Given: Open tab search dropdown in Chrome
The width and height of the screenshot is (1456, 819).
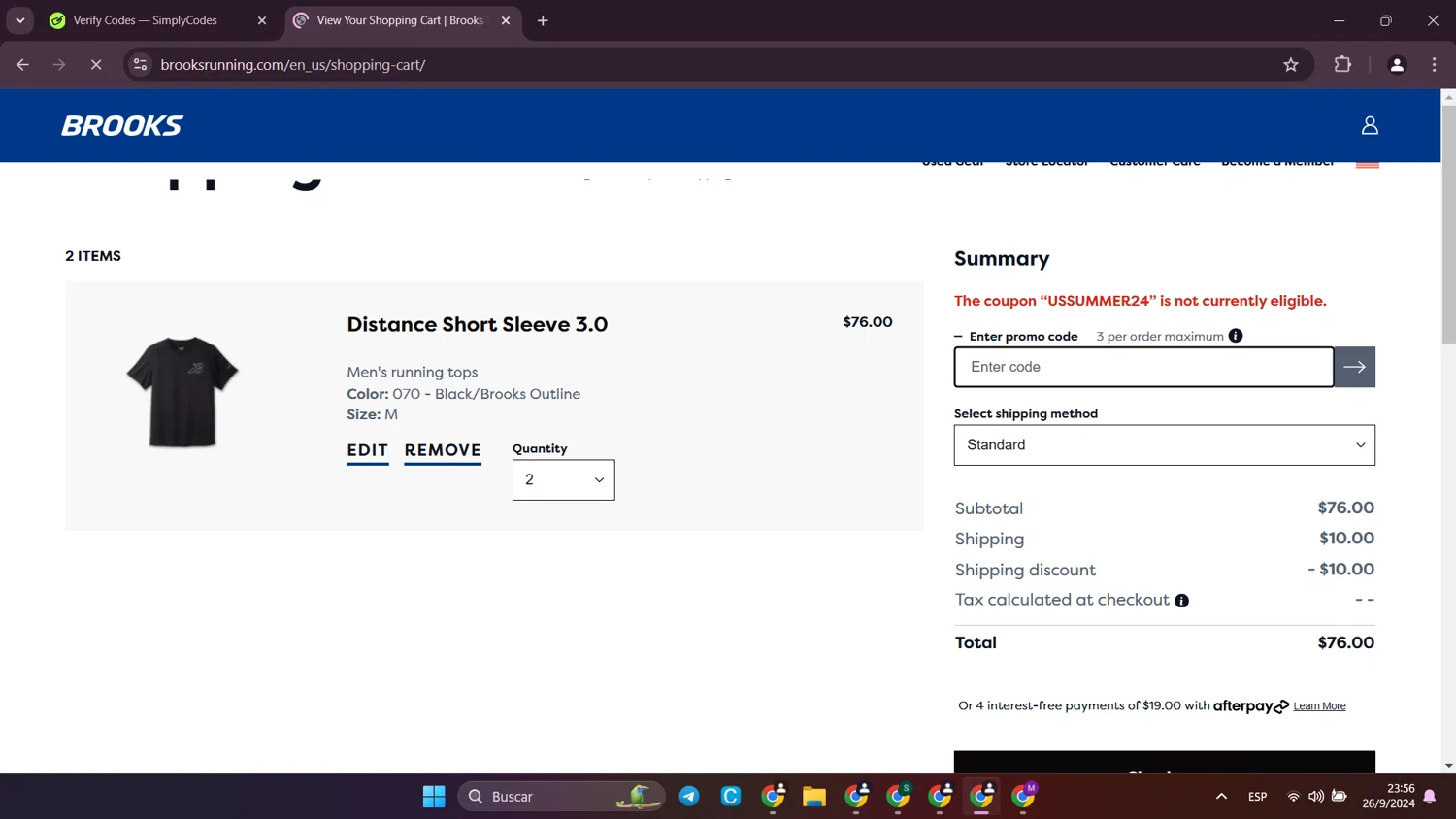Looking at the screenshot, I should point(20,20).
